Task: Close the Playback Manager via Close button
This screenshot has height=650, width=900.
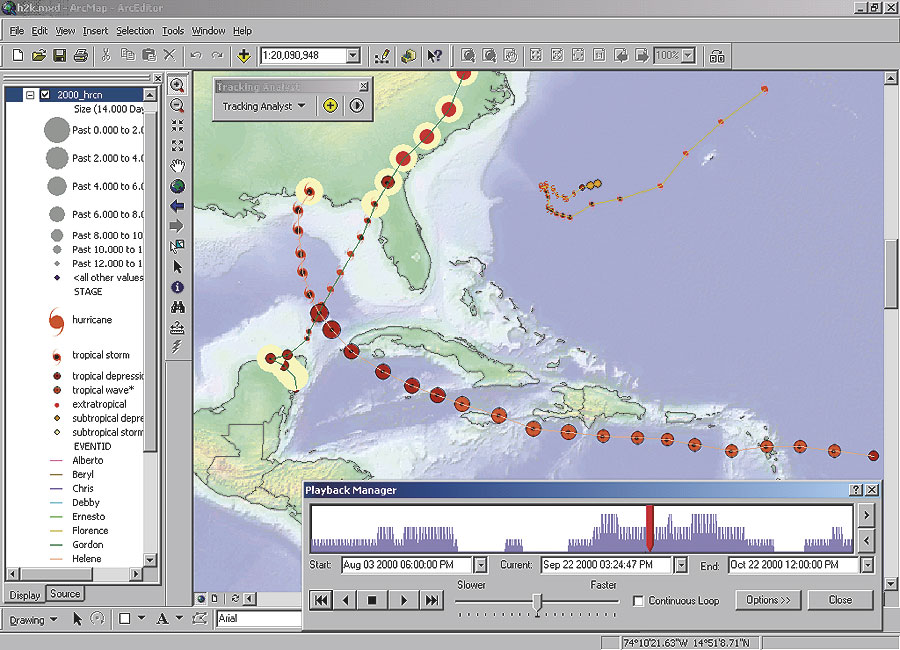Action: (x=840, y=600)
